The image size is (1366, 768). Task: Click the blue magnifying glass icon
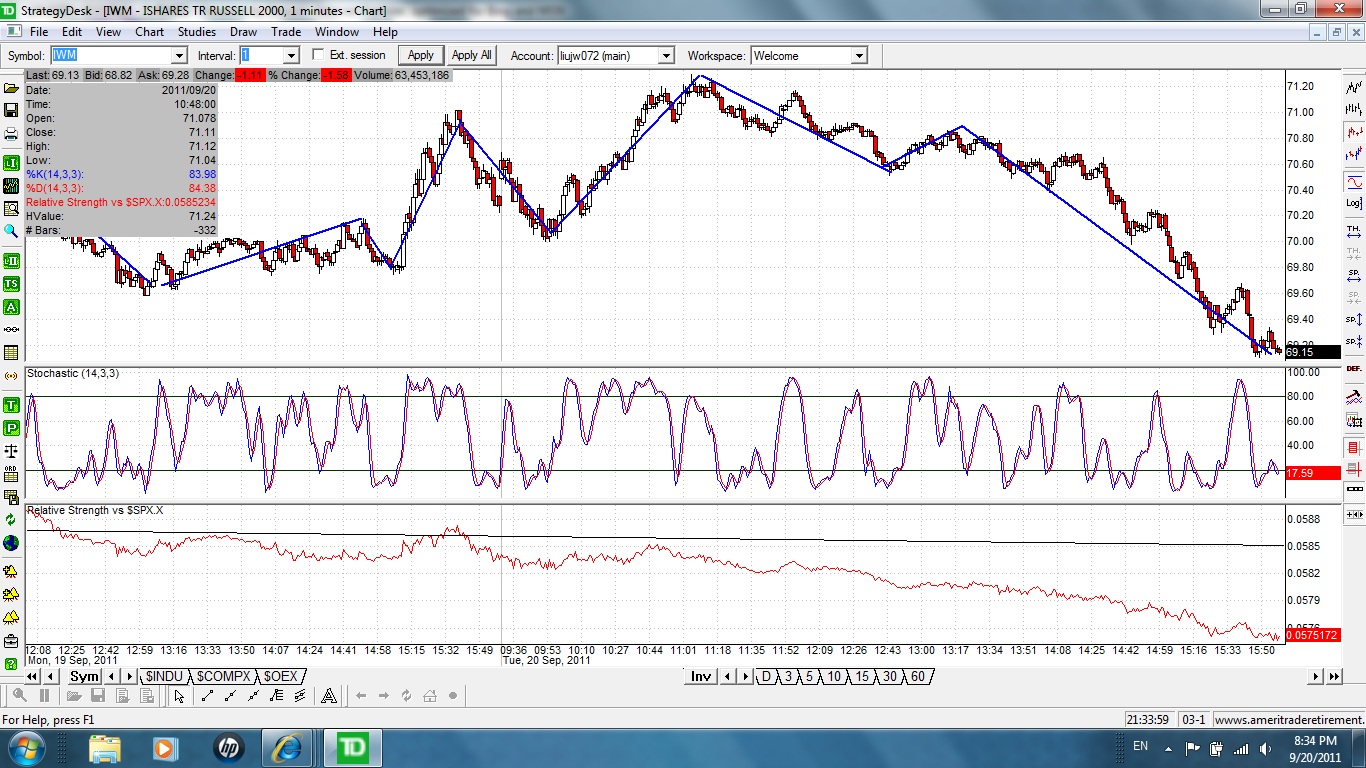[x=11, y=231]
